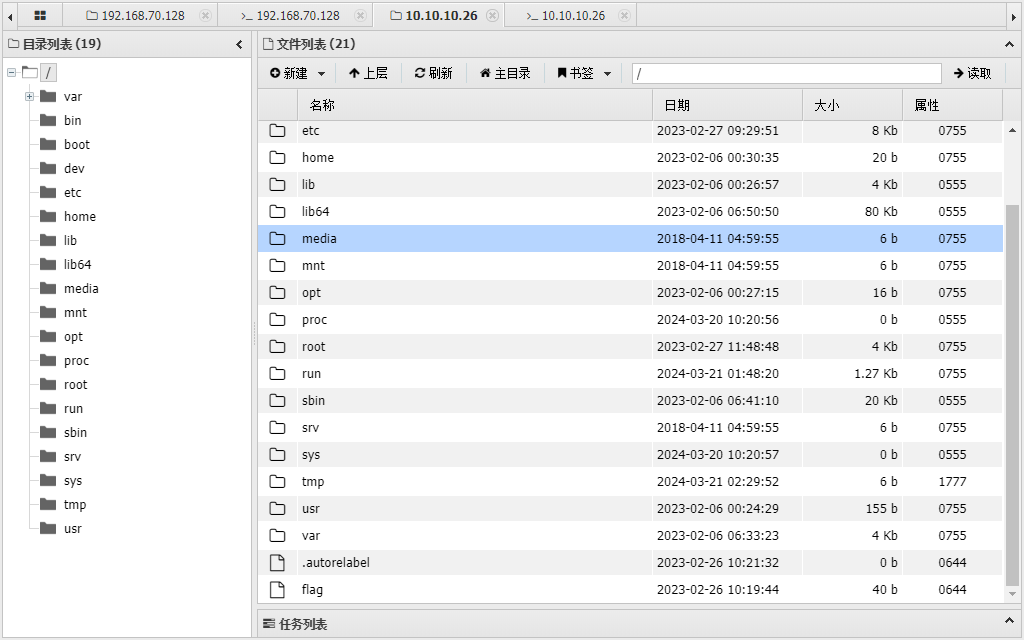This screenshot has height=640, width=1024.
Task: Click file list scrollbar up arrow
Action: 1012,131
